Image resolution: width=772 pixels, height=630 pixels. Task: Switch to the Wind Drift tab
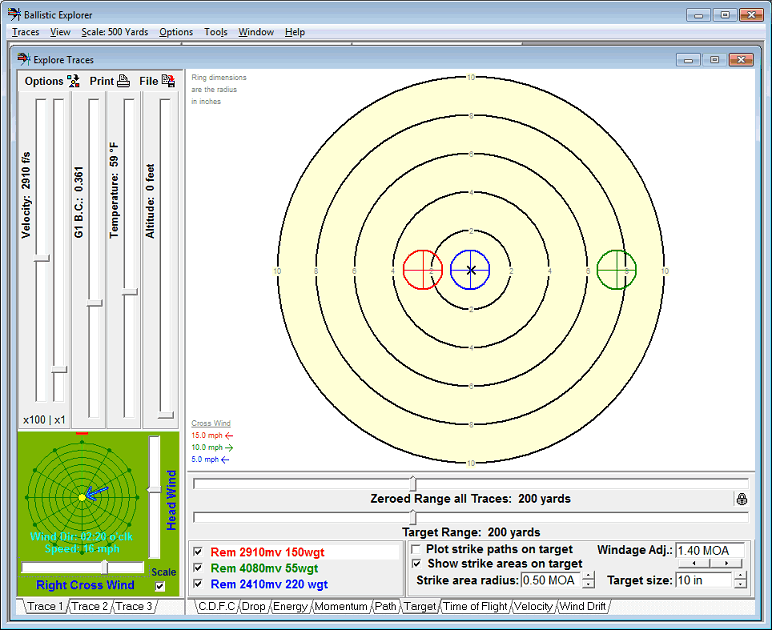point(583,606)
